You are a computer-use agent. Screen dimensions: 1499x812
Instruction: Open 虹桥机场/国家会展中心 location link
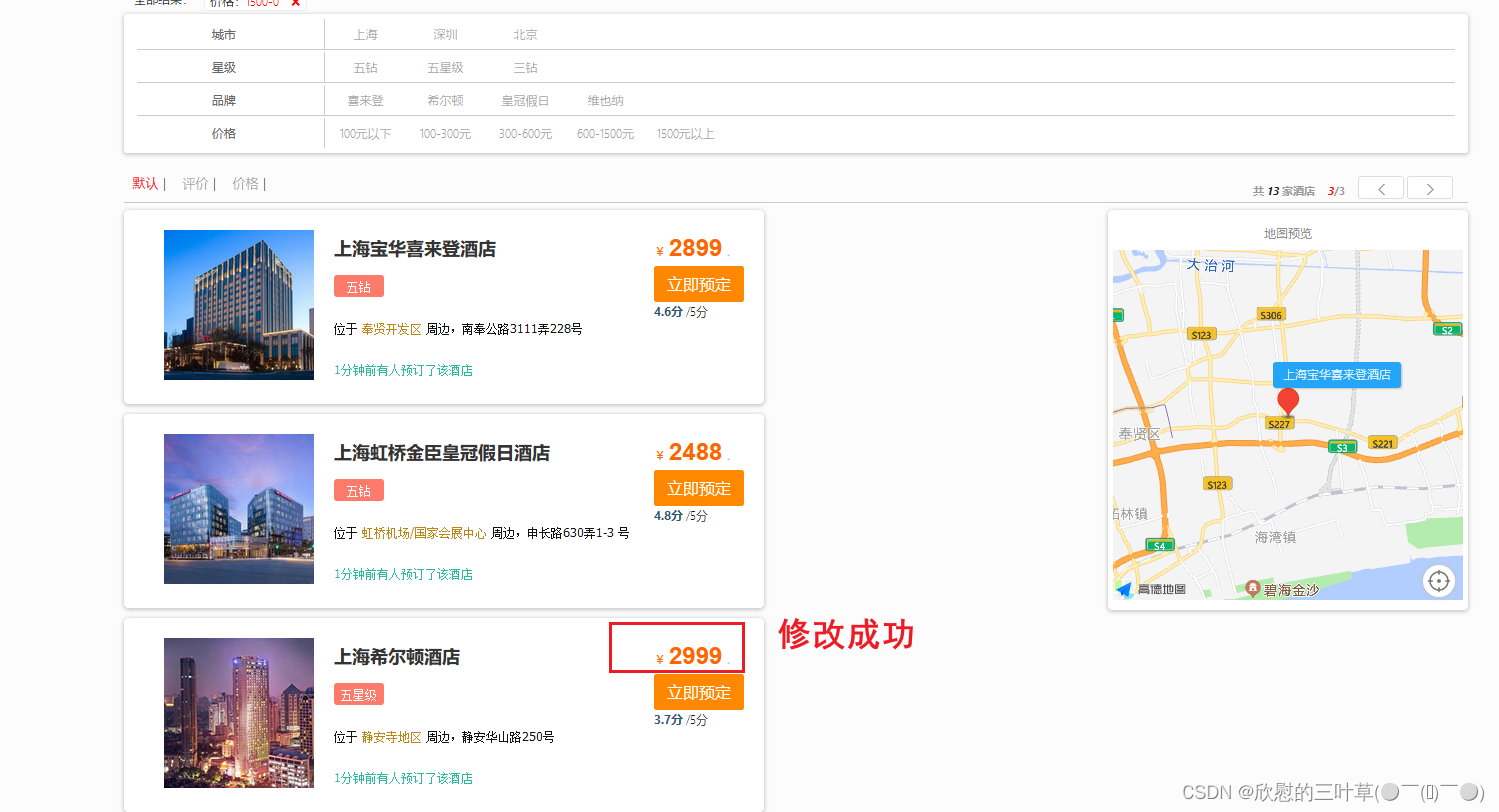coord(424,533)
